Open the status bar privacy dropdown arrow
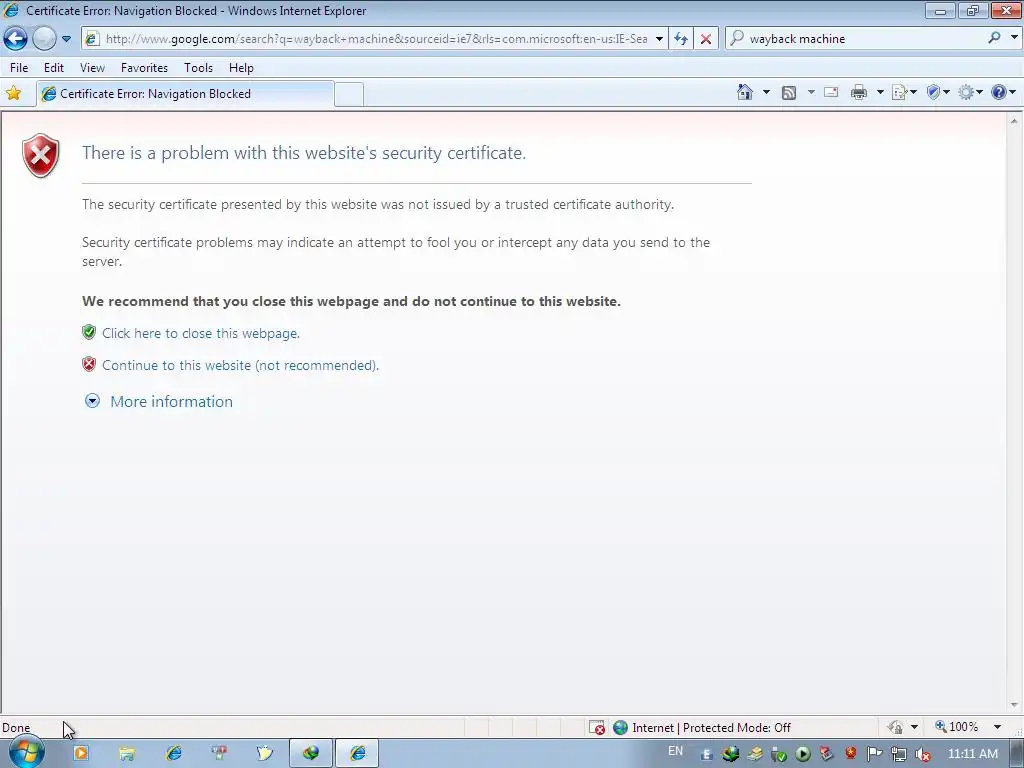The image size is (1024, 768). (x=914, y=727)
